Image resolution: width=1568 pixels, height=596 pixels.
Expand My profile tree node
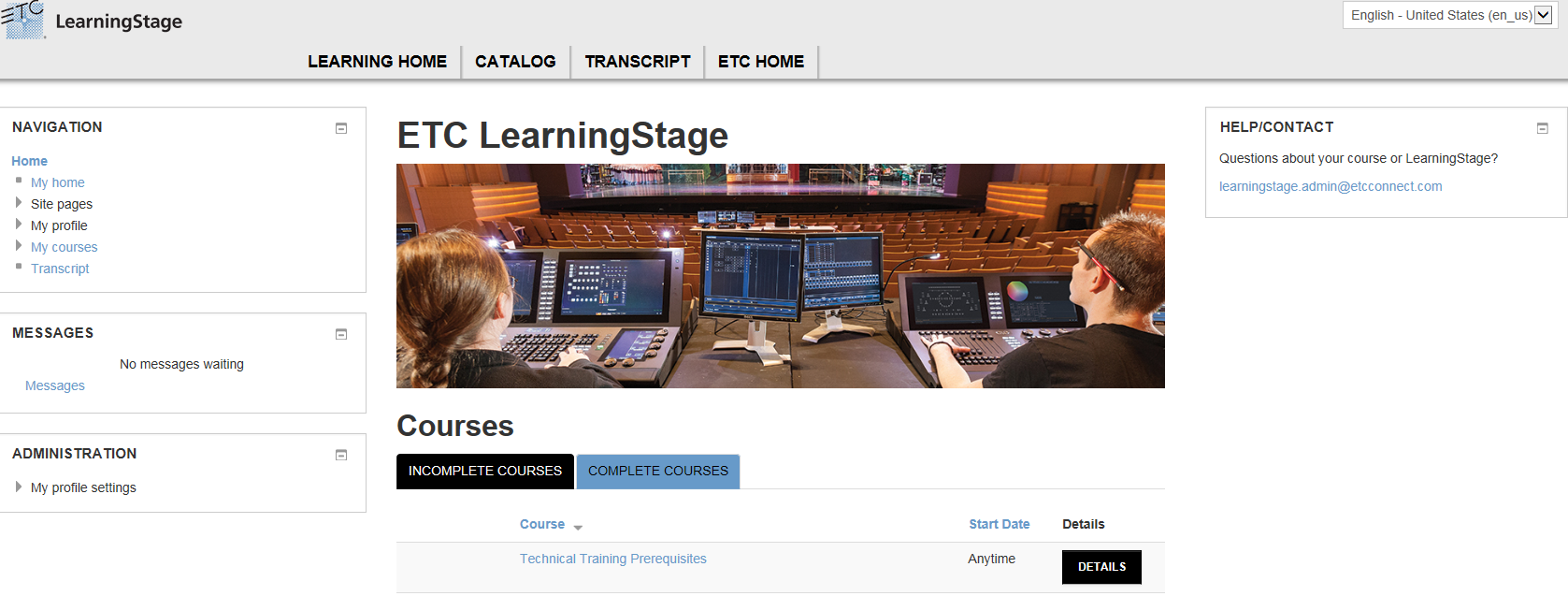pyautogui.click(x=19, y=224)
